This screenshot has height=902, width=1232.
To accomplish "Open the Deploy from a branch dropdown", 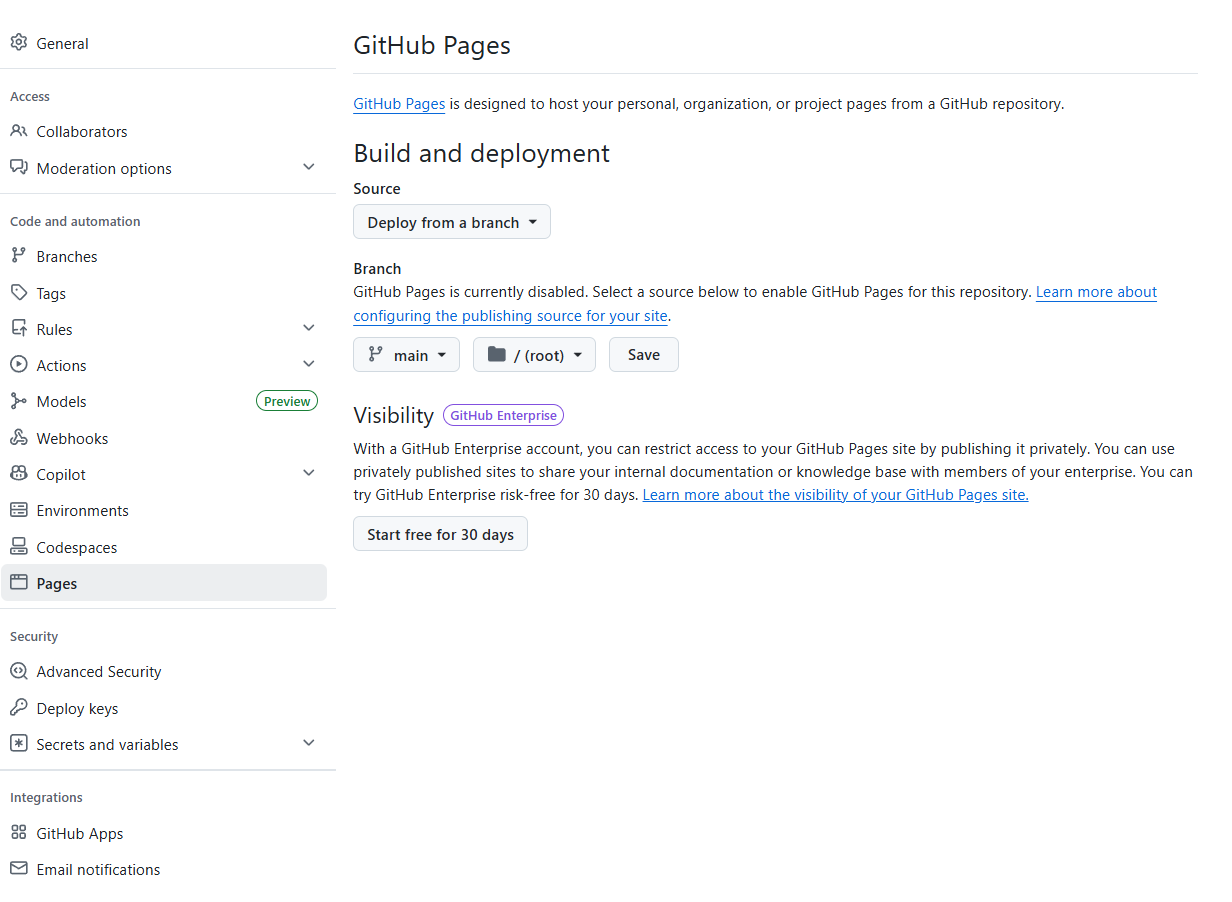I will [x=451, y=221].
